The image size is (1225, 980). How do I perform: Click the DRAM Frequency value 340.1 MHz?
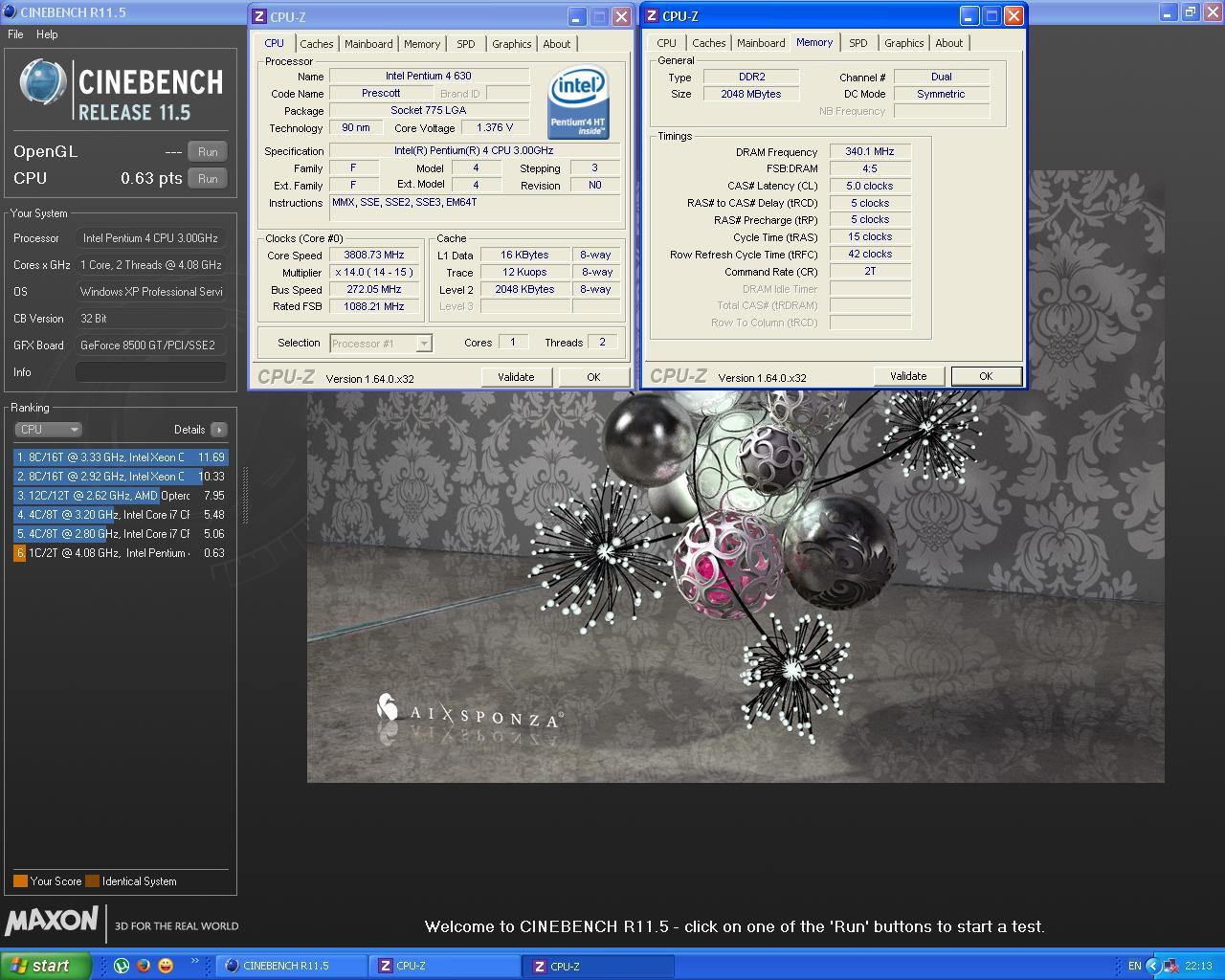point(870,151)
